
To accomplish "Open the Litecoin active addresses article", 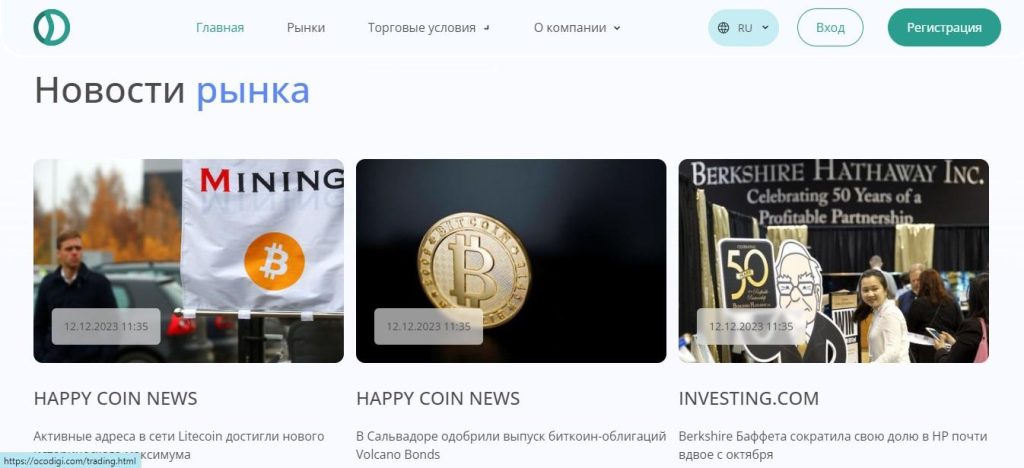I will pos(179,445).
